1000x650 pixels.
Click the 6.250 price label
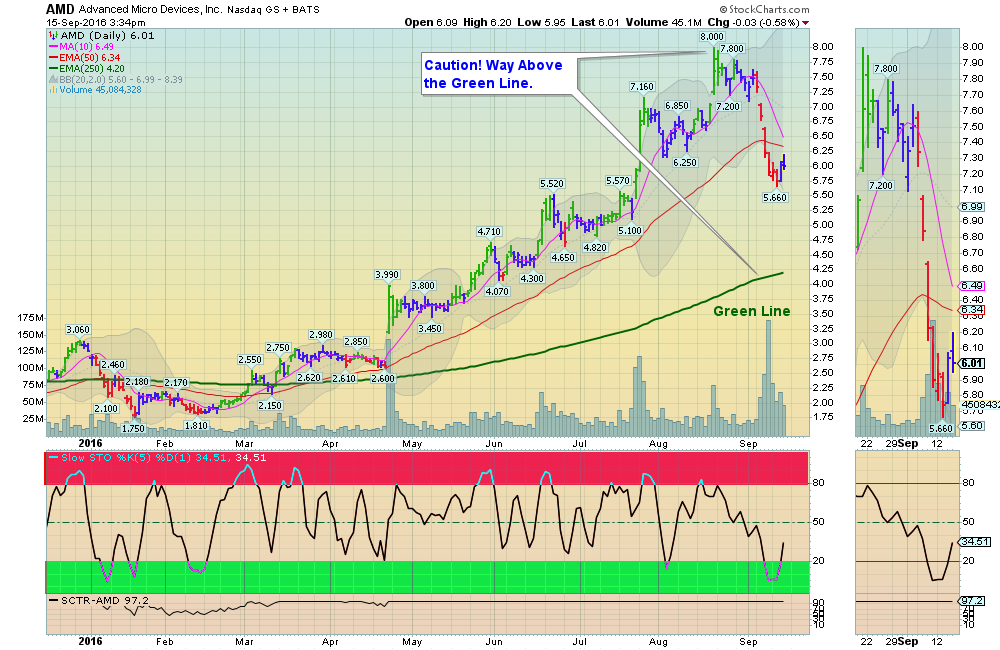click(685, 163)
